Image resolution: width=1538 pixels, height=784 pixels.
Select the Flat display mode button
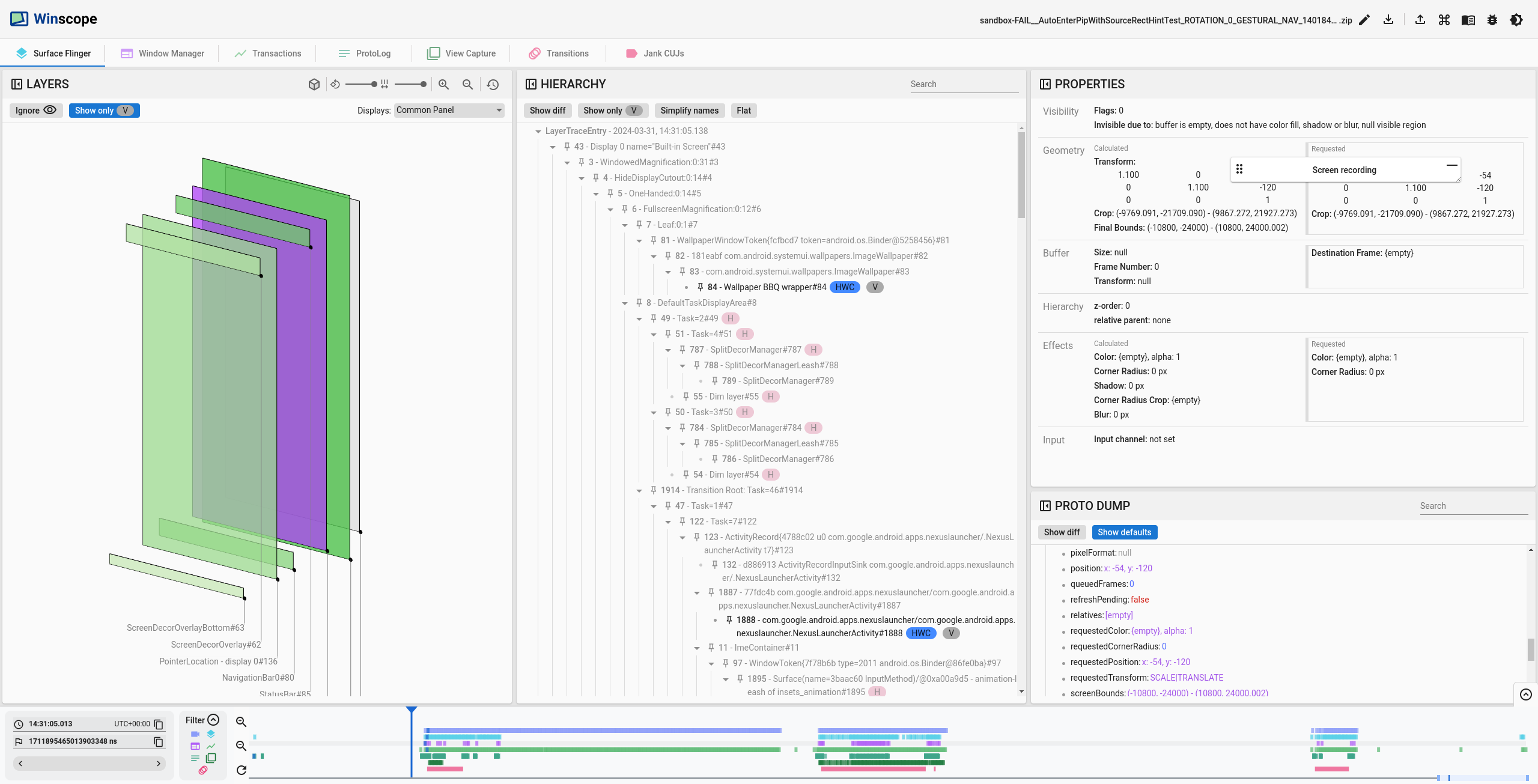(x=743, y=110)
